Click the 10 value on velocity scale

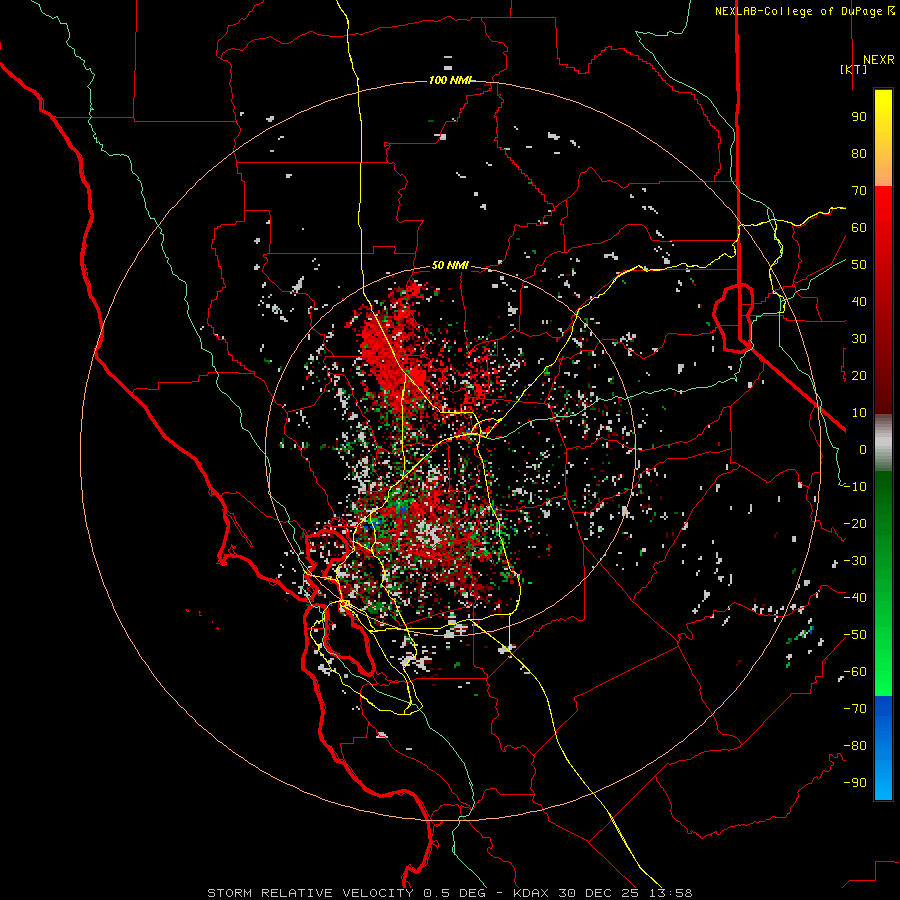[859, 413]
